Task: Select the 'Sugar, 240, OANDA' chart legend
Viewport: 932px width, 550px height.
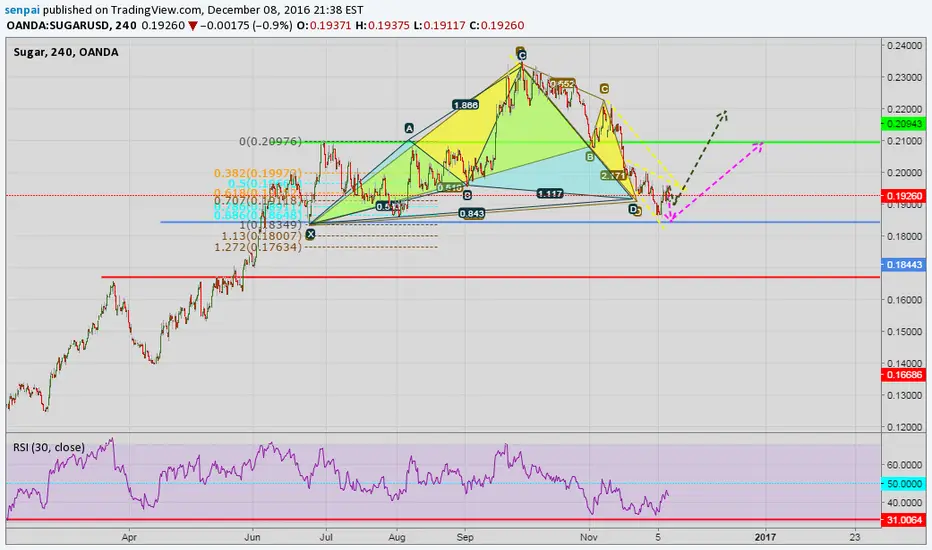Action: 66,52
